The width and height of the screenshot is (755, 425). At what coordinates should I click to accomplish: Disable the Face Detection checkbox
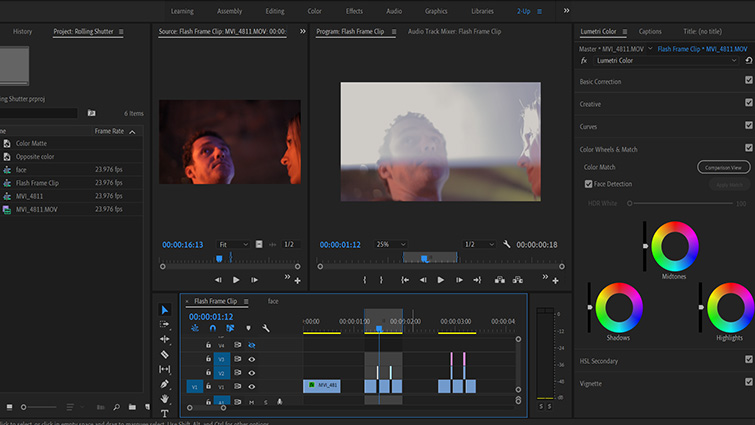tap(588, 184)
